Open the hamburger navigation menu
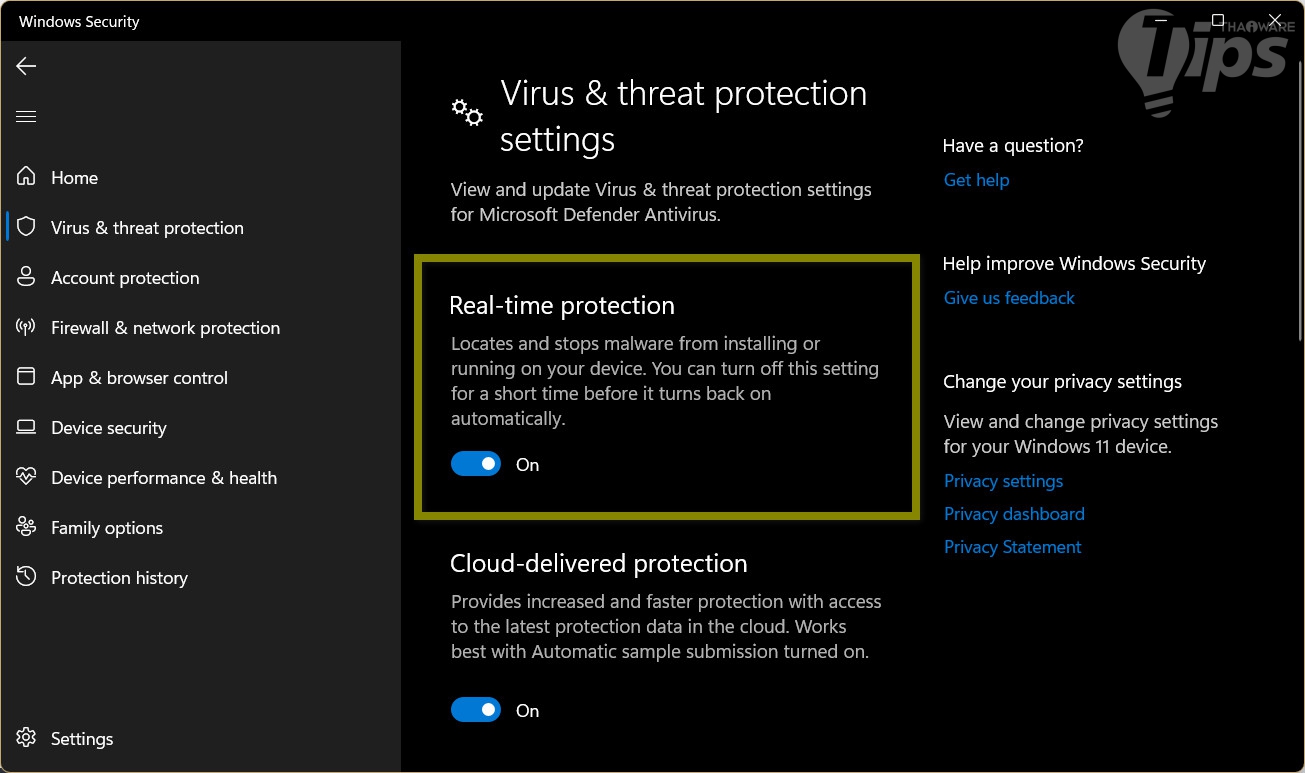The width and height of the screenshot is (1305, 773). click(26, 117)
